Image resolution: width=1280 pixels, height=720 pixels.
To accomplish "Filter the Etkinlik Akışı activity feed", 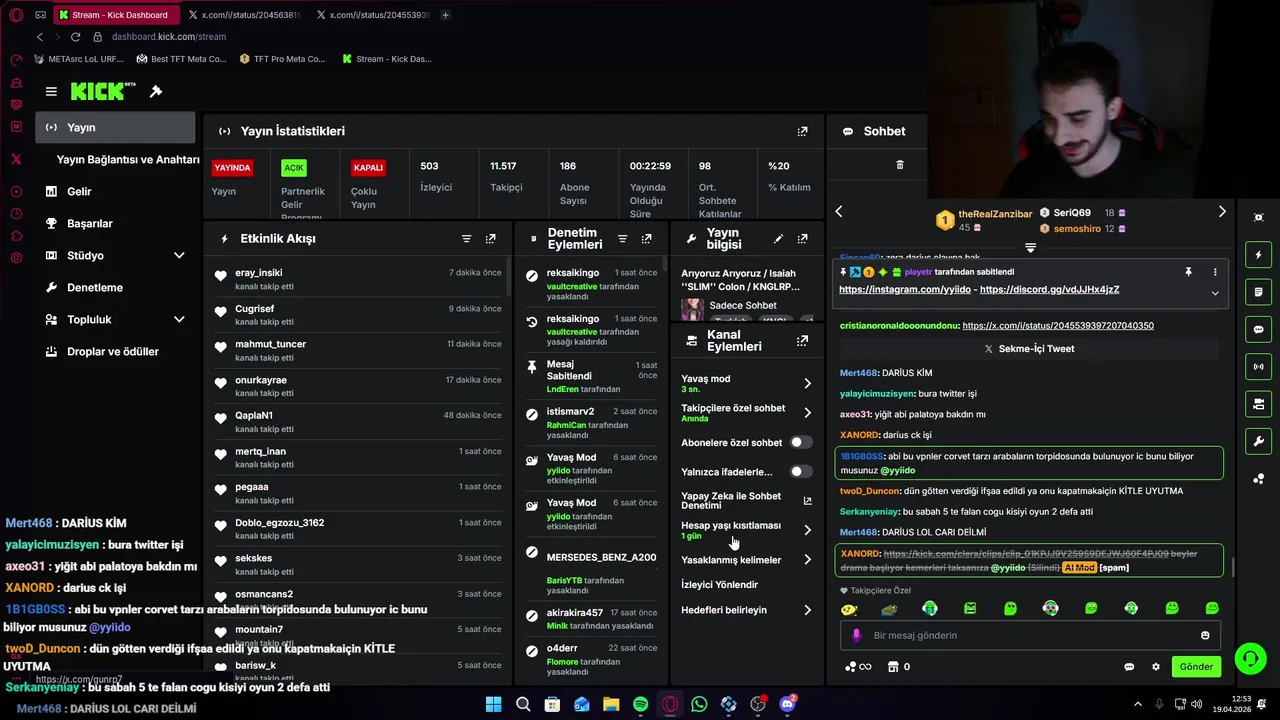I will [x=466, y=239].
